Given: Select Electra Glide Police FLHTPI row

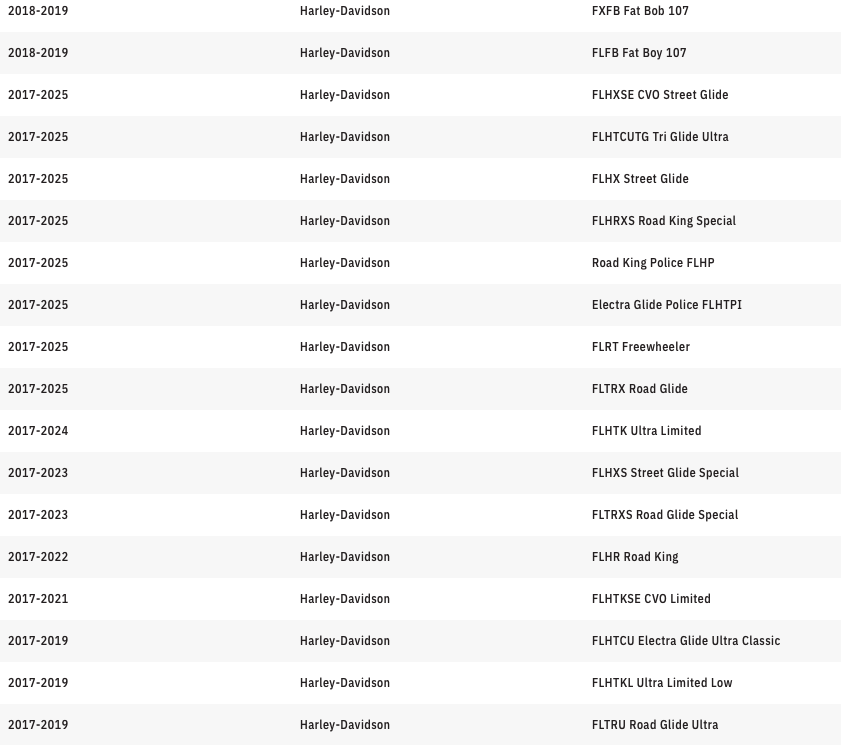Looking at the screenshot, I should (667, 305).
